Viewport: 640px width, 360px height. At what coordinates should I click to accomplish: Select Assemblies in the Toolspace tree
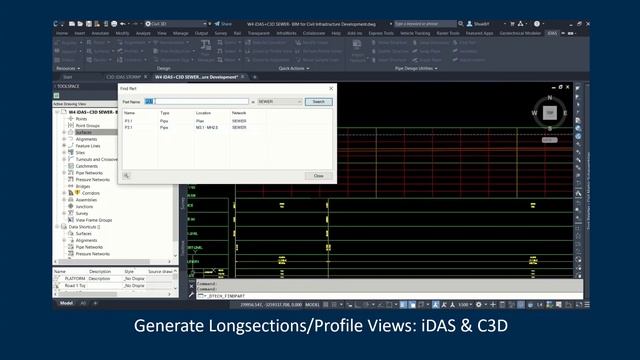pyautogui.click(x=86, y=200)
